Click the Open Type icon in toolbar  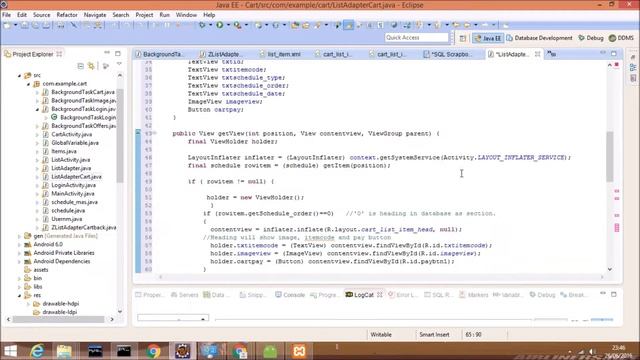[x=295, y=25]
